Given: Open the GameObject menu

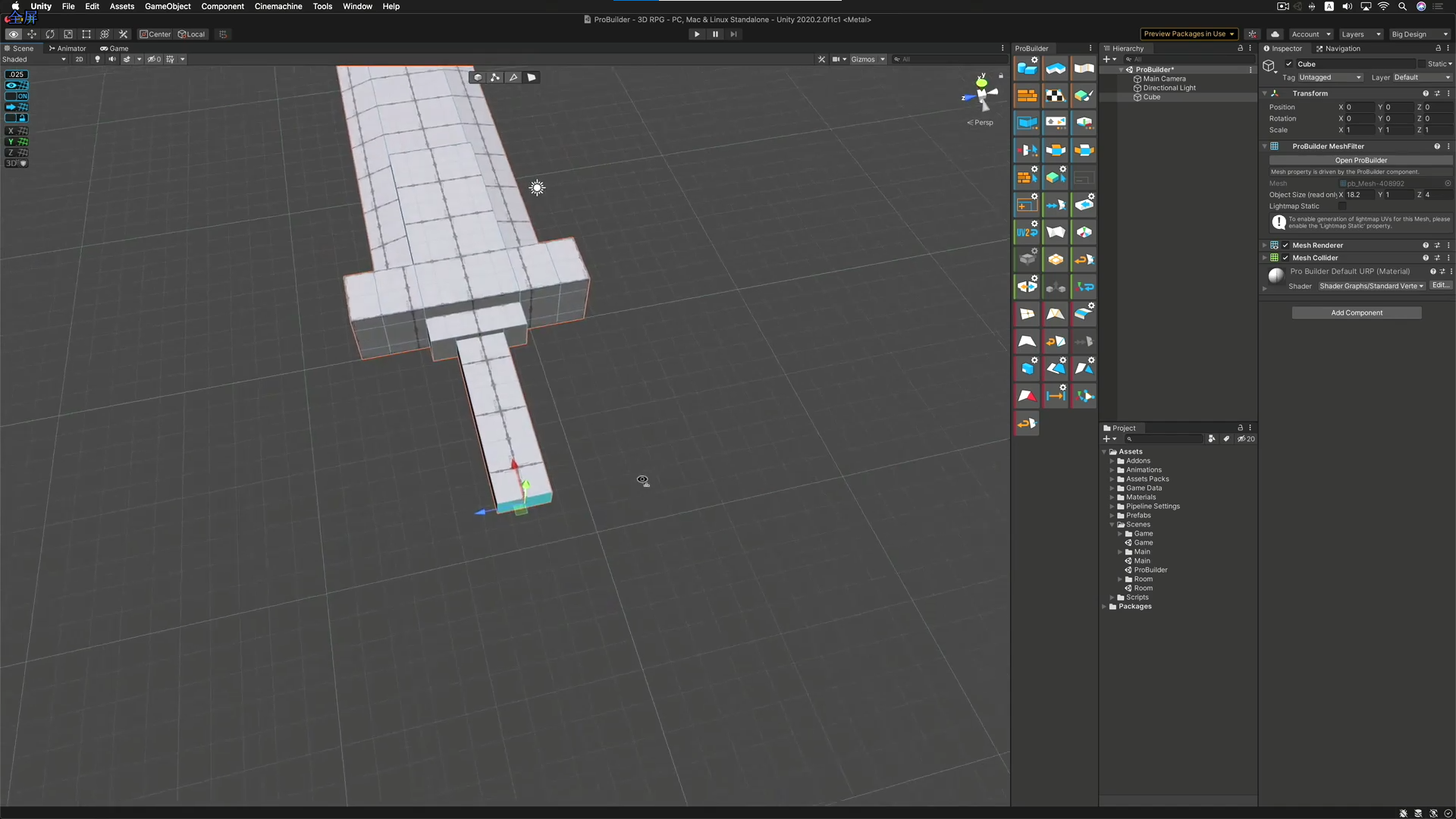Looking at the screenshot, I should (x=168, y=6).
